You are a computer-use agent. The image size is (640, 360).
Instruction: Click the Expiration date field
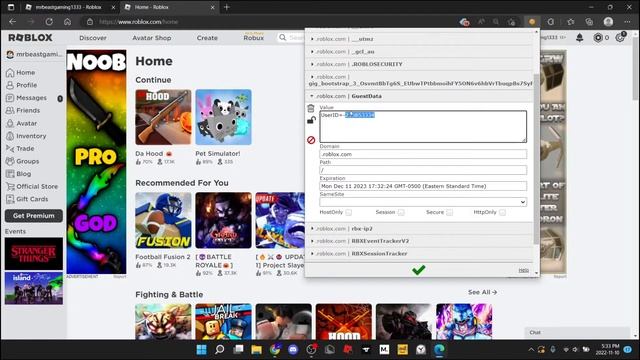423,186
